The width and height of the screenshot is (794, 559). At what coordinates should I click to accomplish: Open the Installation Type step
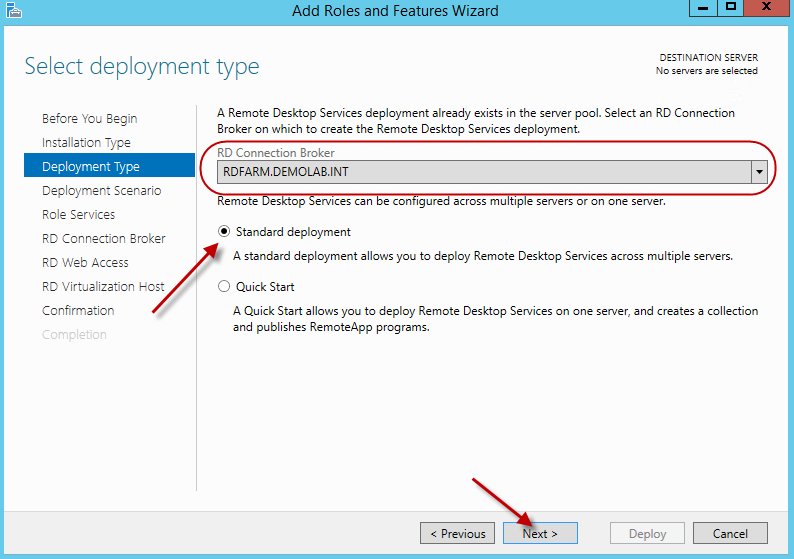coord(86,143)
